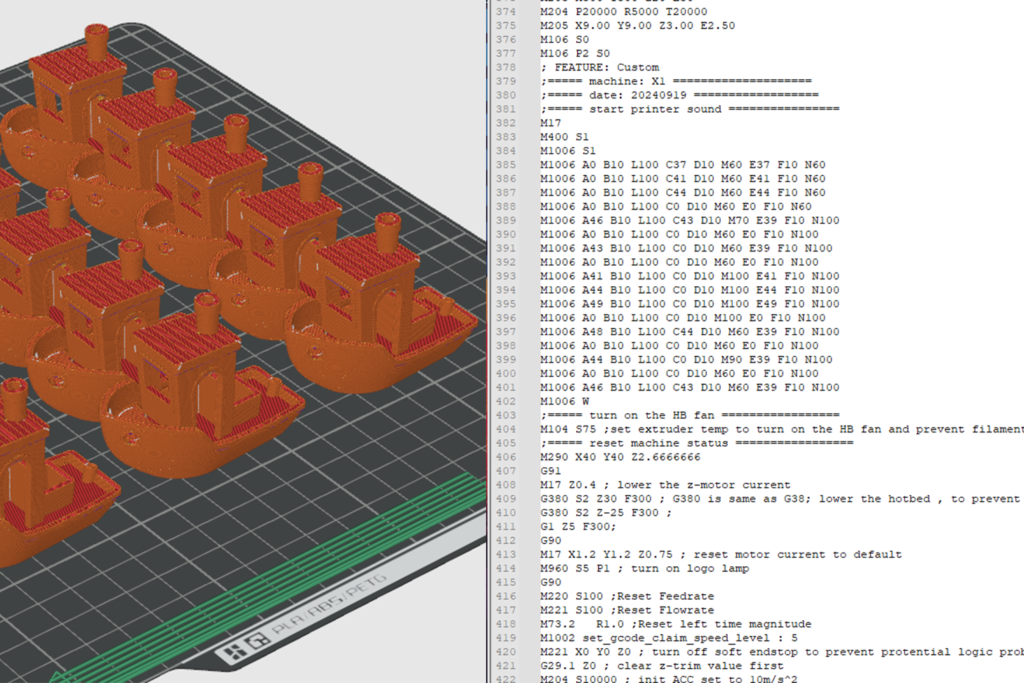Viewport: 1024px width, 683px height.
Task: Click the M1006 line on line 388
Action: [x=676, y=206]
